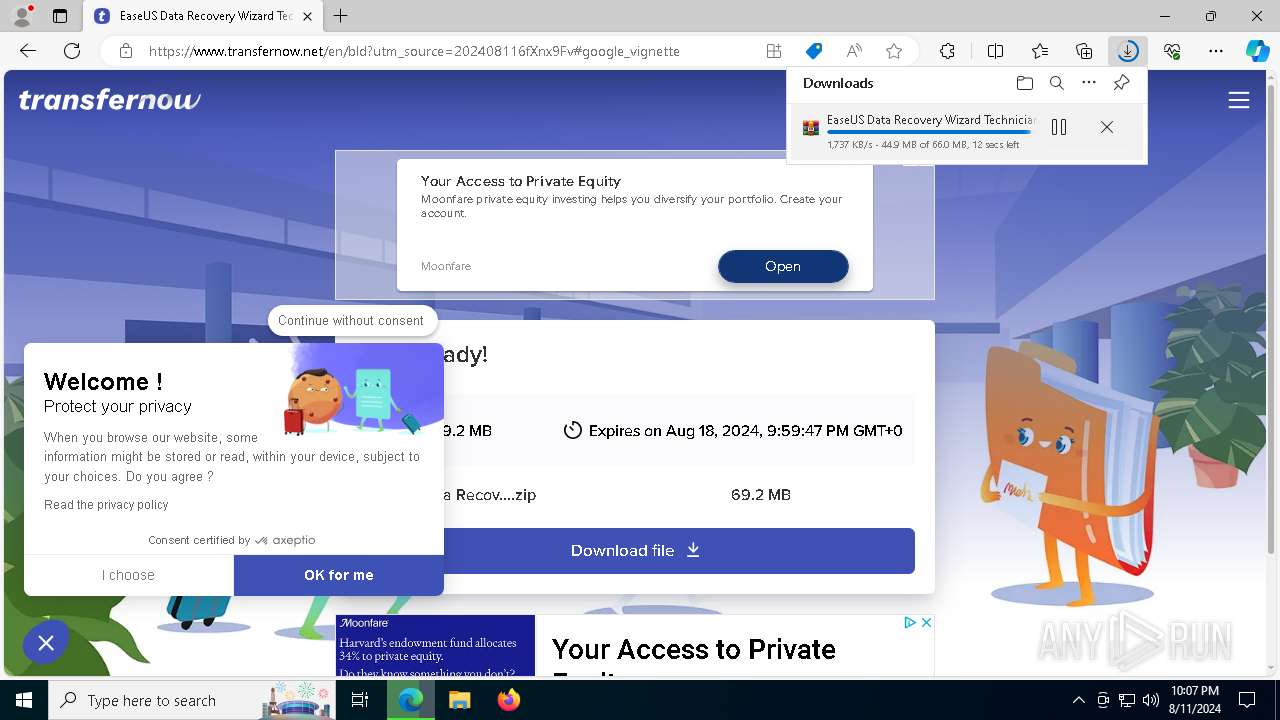Open the tab actions menu icon
Viewport: 1280px width, 720px height.
click(x=60, y=16)
